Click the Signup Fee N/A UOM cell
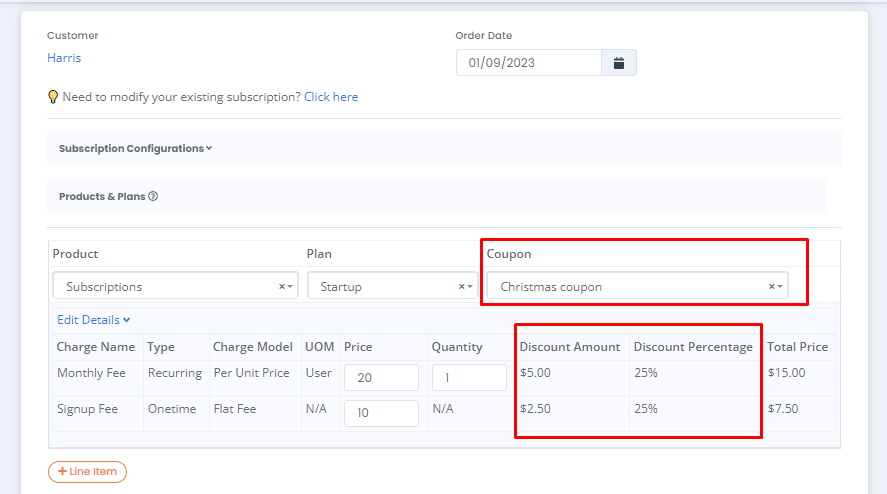Viewport: 887px width, 494px height. pyautogui.click(x=316, y=409)
